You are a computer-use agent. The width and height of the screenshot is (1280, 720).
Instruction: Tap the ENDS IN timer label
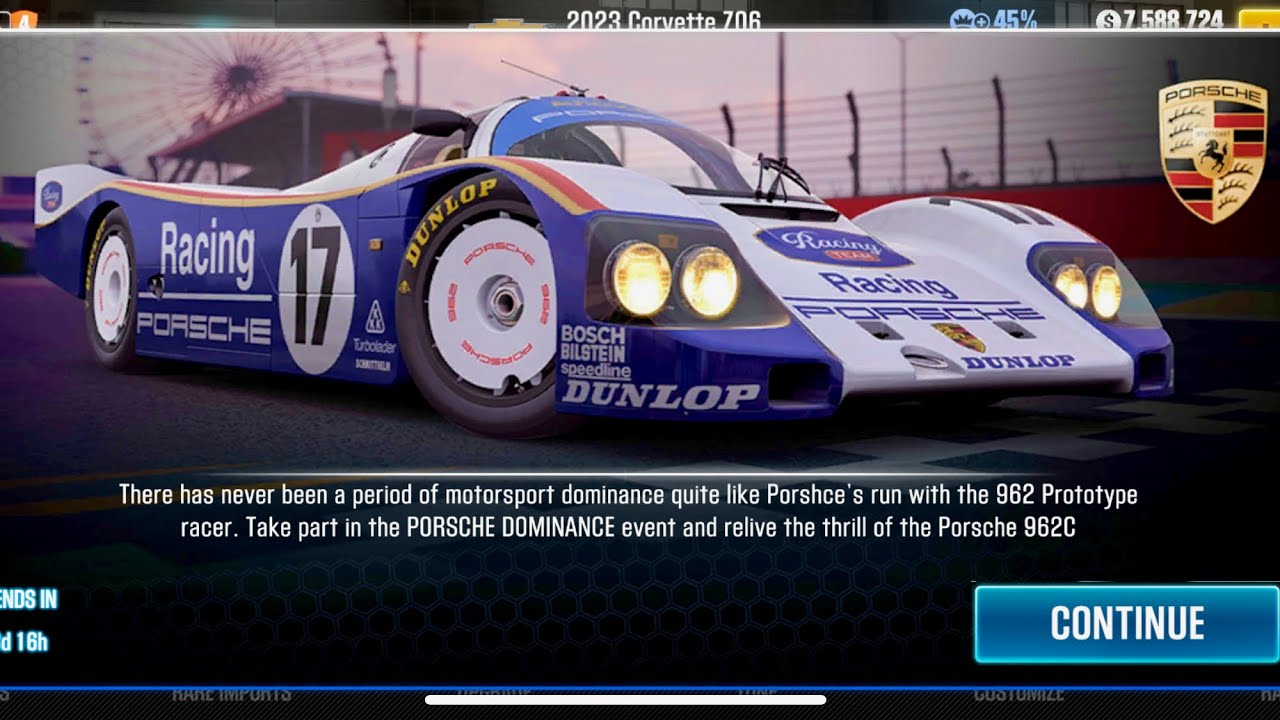[x=28, y=600]
